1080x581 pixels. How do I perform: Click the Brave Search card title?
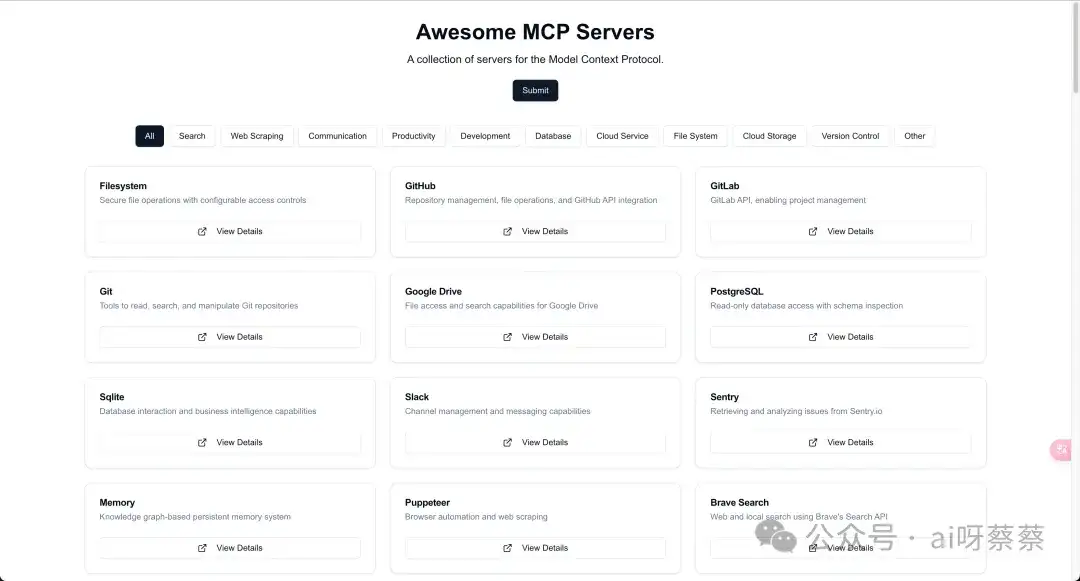tap(739, 503)
